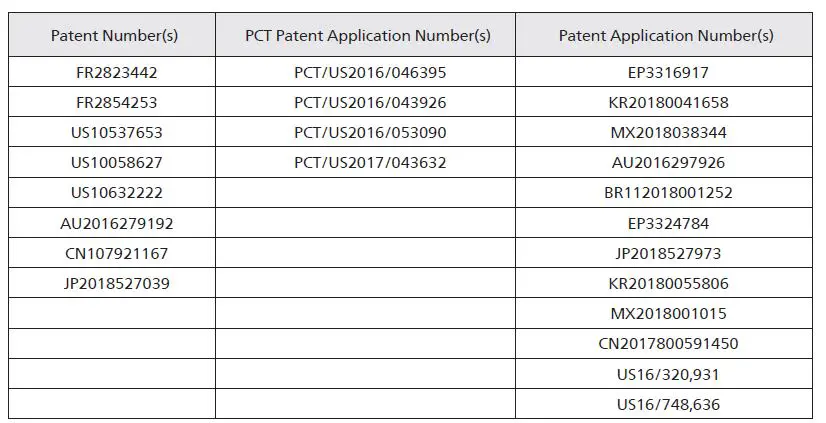826x423 pixels.
Task: Click PCT application PCT/US2016/046395
Action: pos(369,73)
